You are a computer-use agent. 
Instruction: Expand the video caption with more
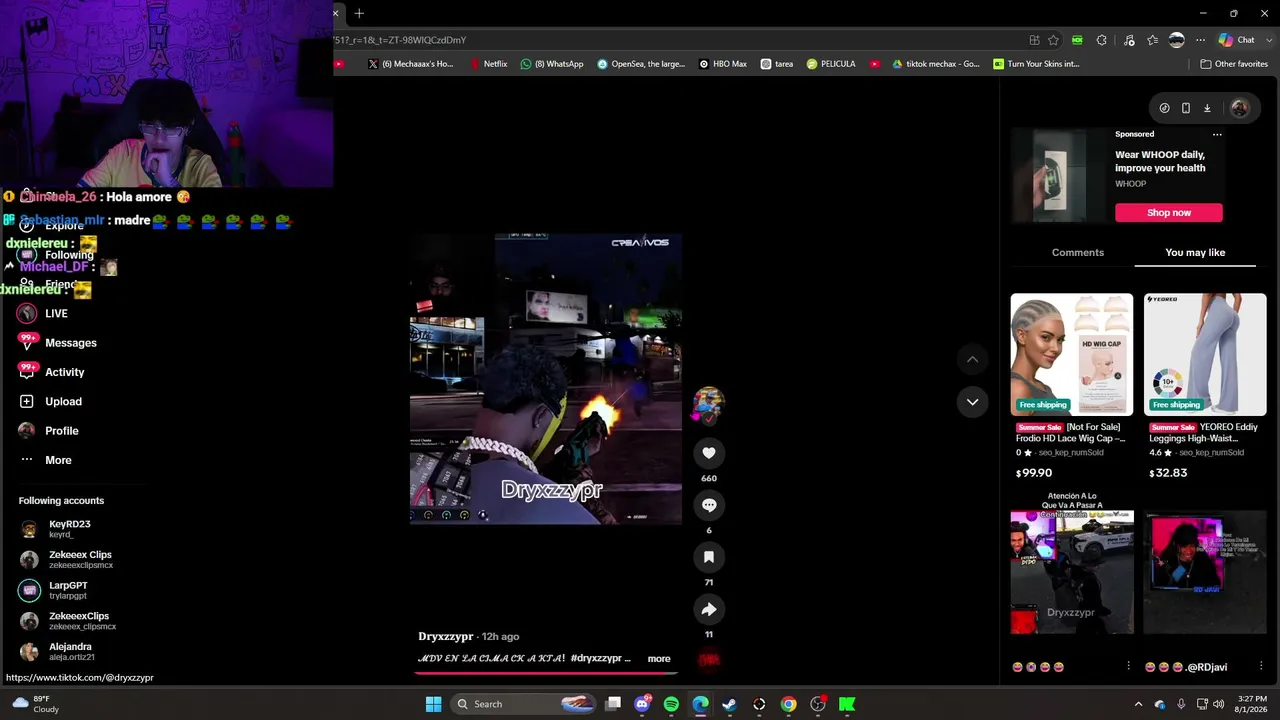[659, 658]
